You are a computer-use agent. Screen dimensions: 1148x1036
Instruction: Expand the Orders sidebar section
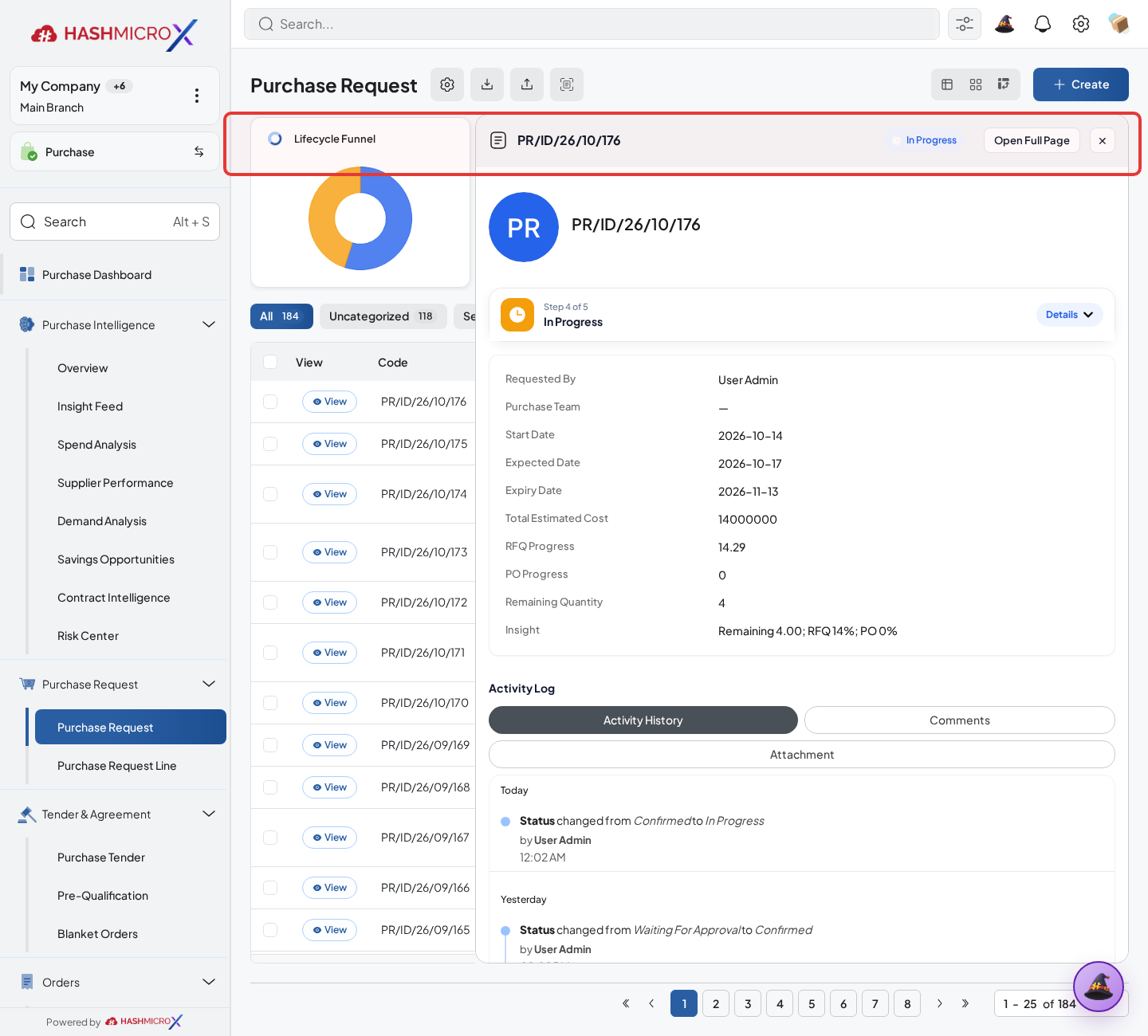(x=209, y=982)
